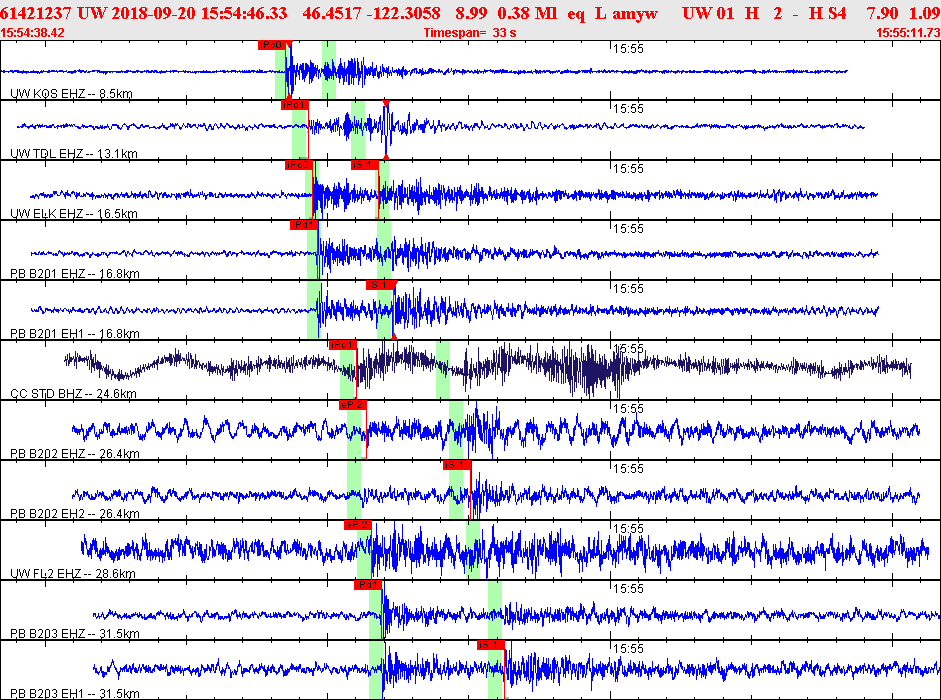Click depth value '8.99' in header

[x=471, y=13]
